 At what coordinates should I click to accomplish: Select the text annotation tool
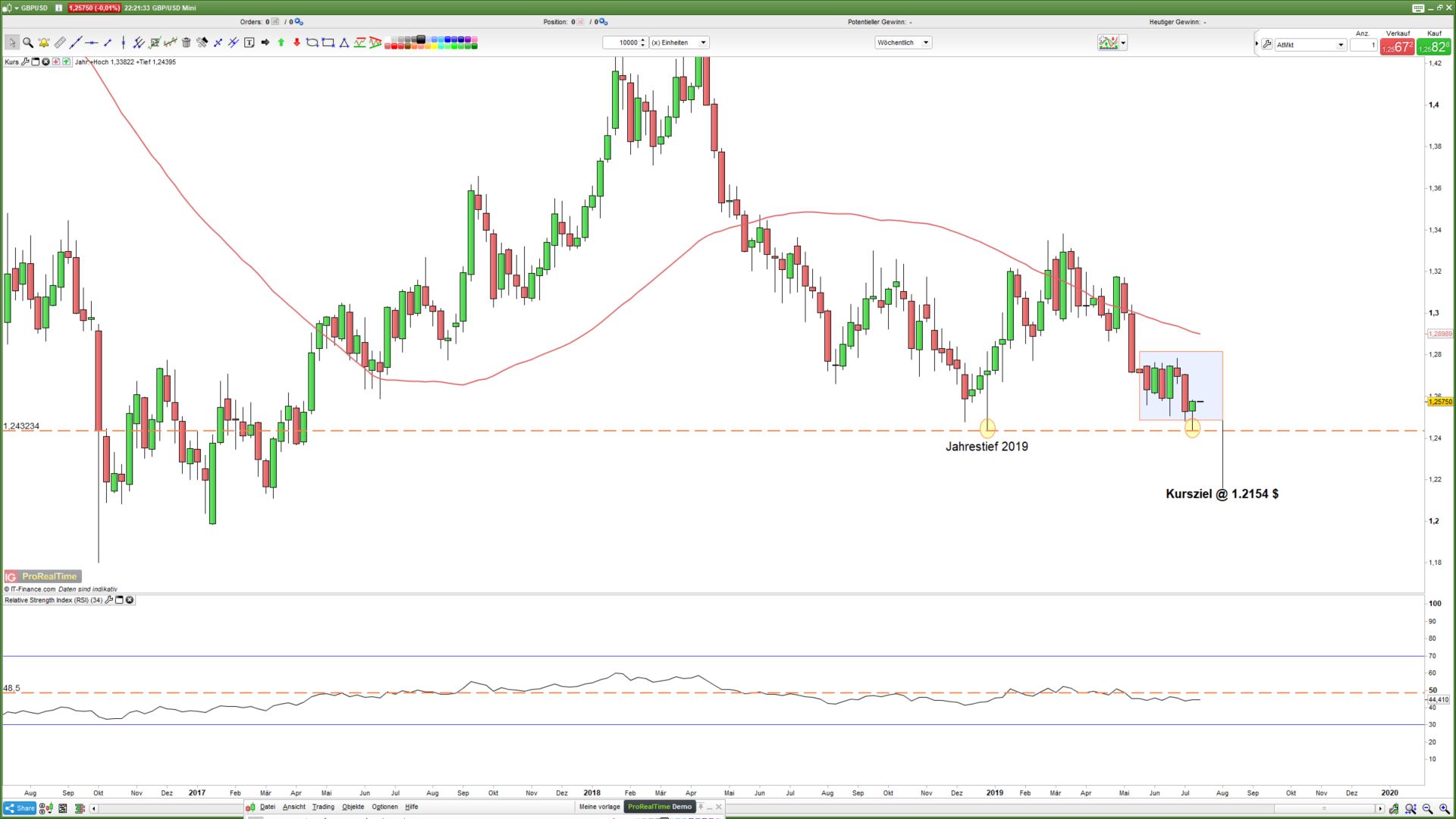point(249,42)
